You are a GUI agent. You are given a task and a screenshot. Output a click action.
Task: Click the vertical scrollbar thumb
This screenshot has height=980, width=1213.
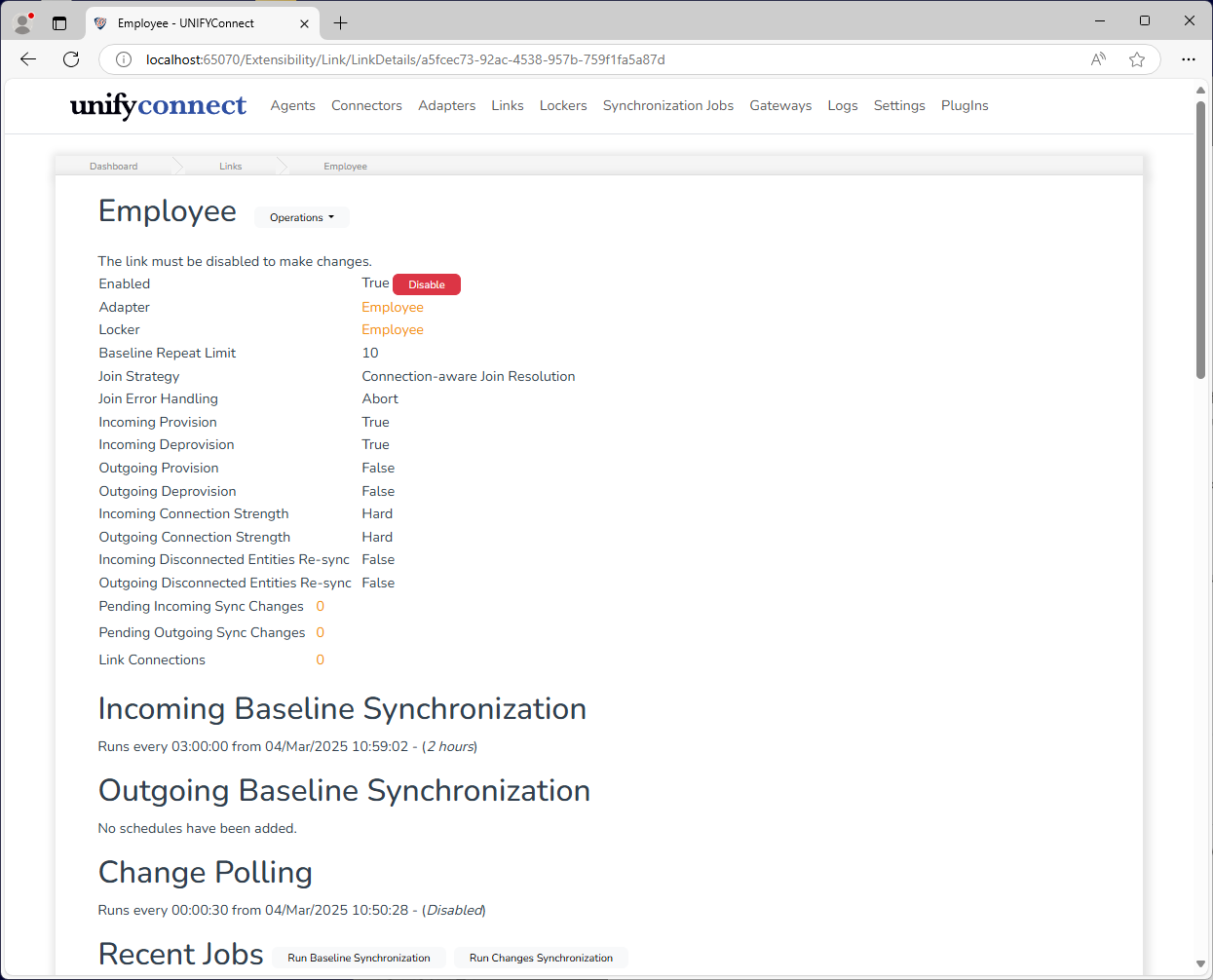(x=1200, y=239)
